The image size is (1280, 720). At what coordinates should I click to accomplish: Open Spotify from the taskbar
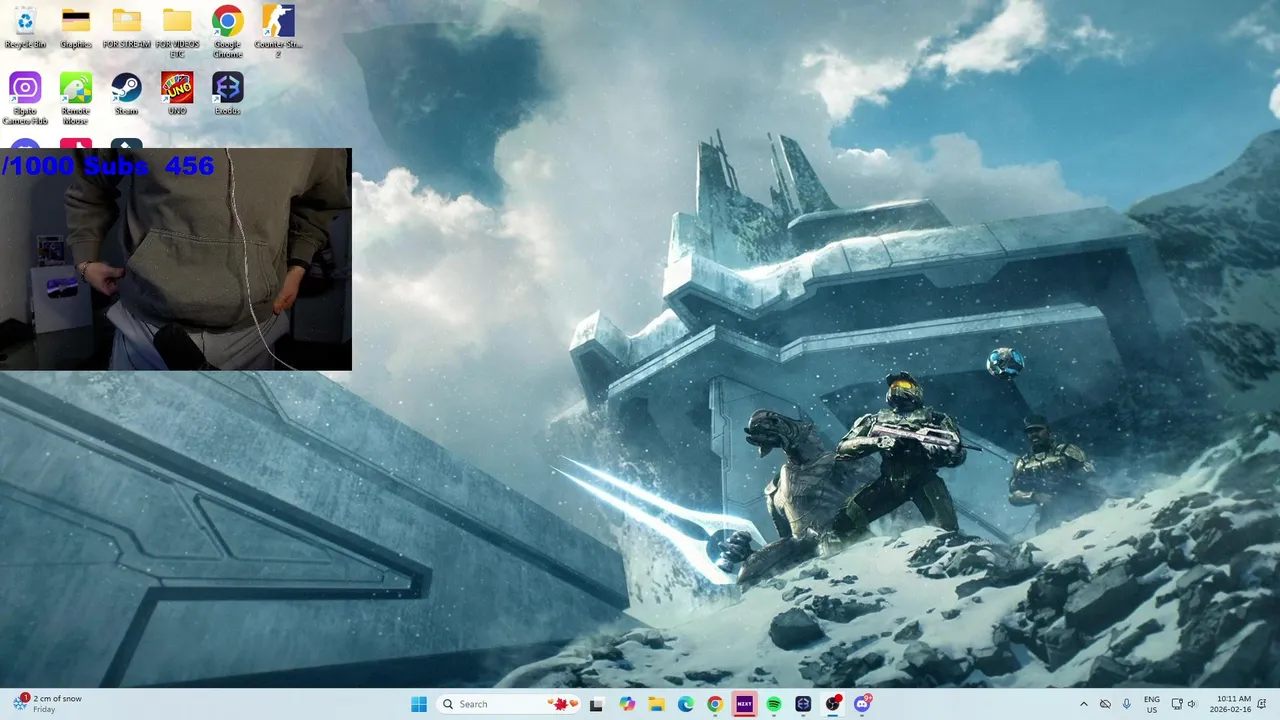[774, 704]
